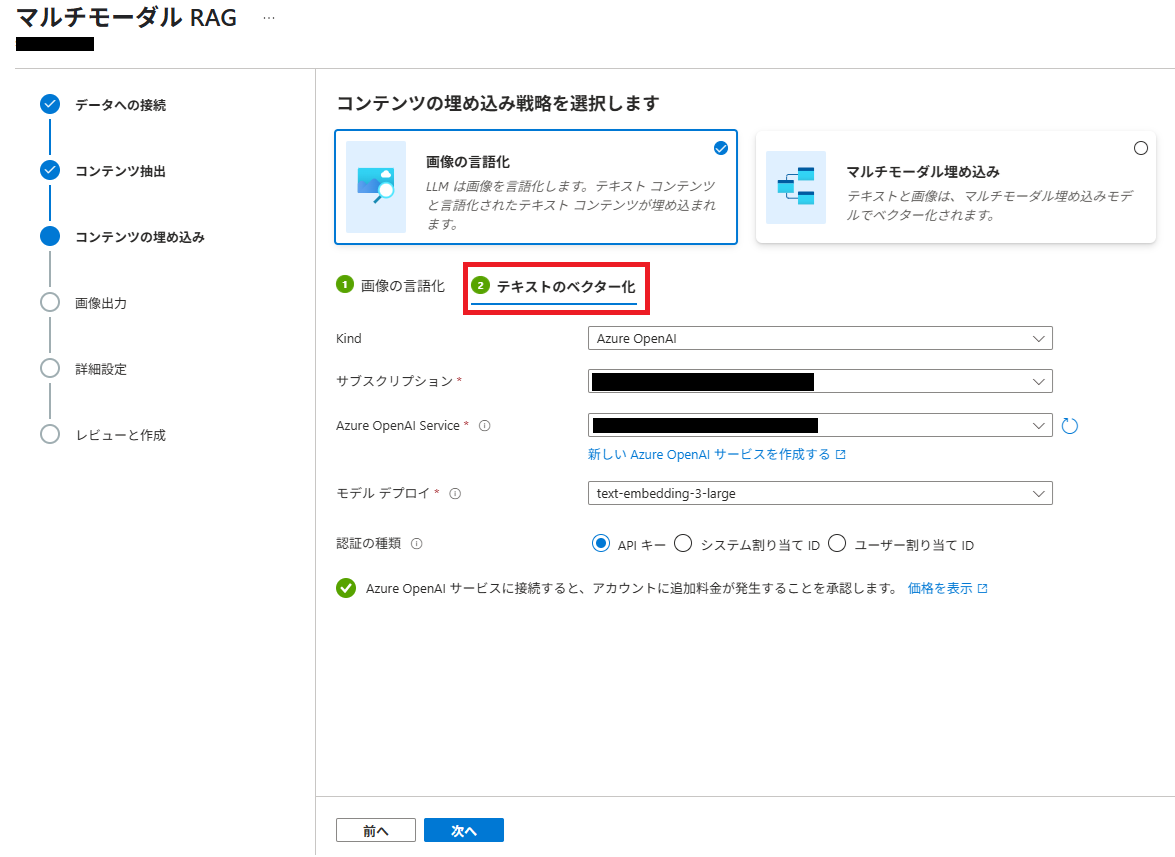
Task: Click the コンテンツ抽出 completed step icon
Action: [x=50, y=170]
